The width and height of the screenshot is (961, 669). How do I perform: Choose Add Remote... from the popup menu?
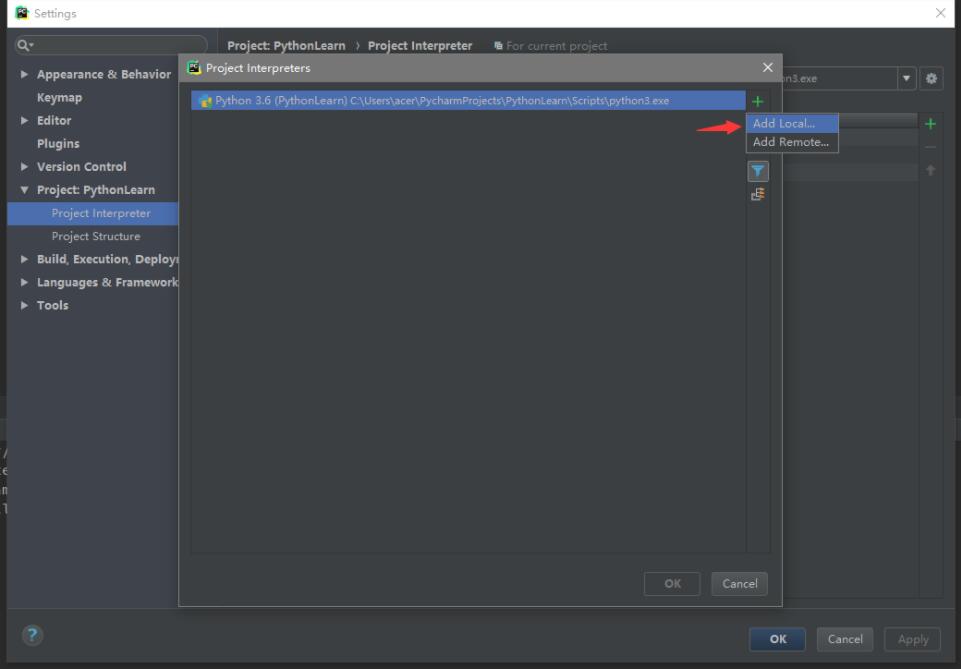(x=792, y=142)
